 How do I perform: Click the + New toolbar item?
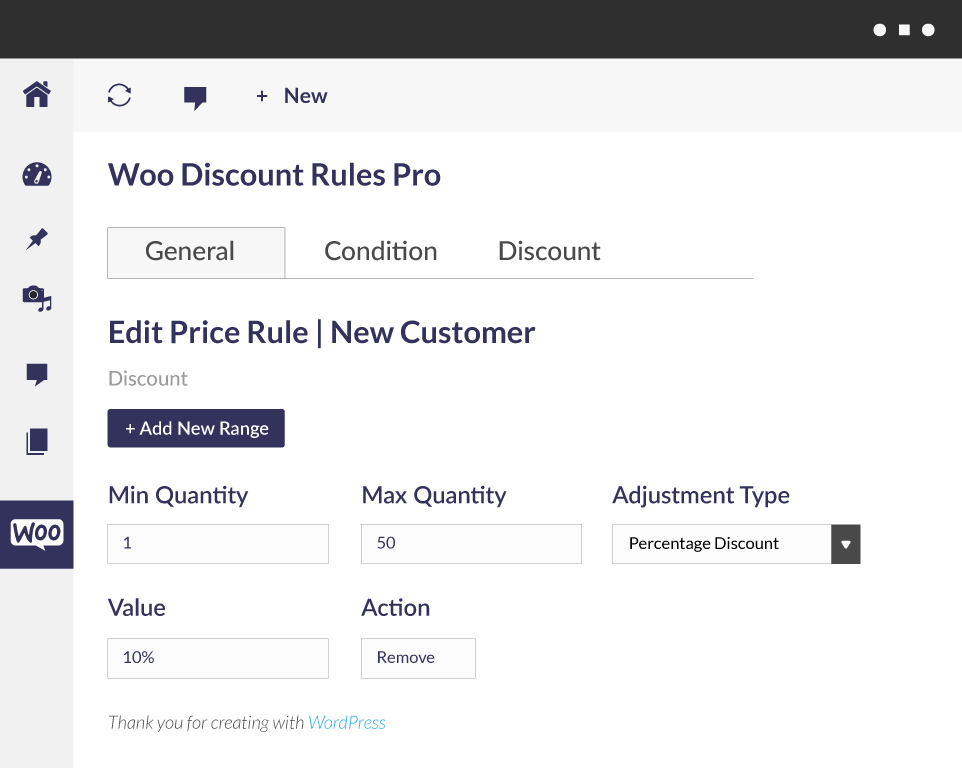[291, 96]
